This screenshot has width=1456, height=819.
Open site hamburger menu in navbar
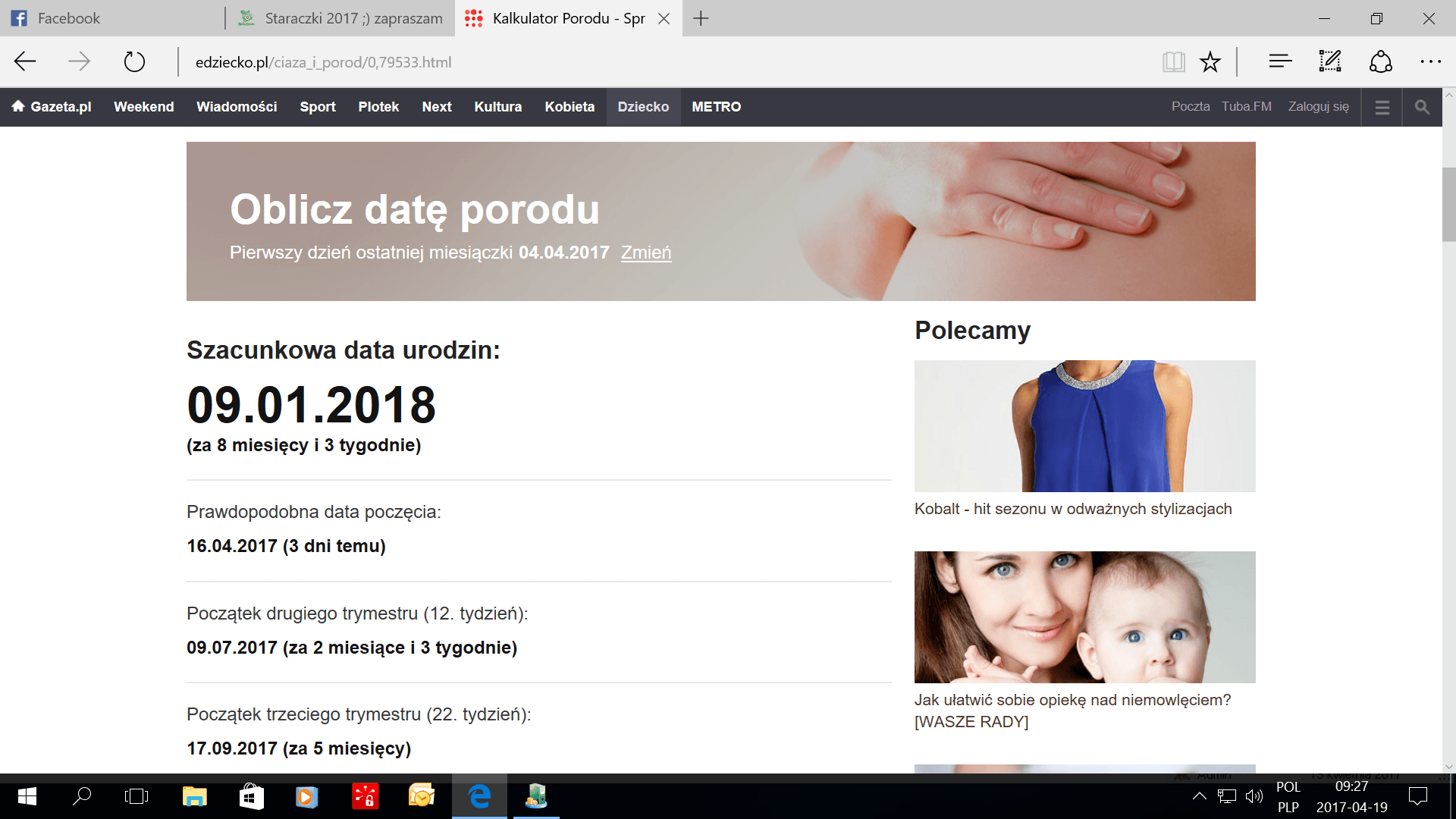pos(1382,107)
